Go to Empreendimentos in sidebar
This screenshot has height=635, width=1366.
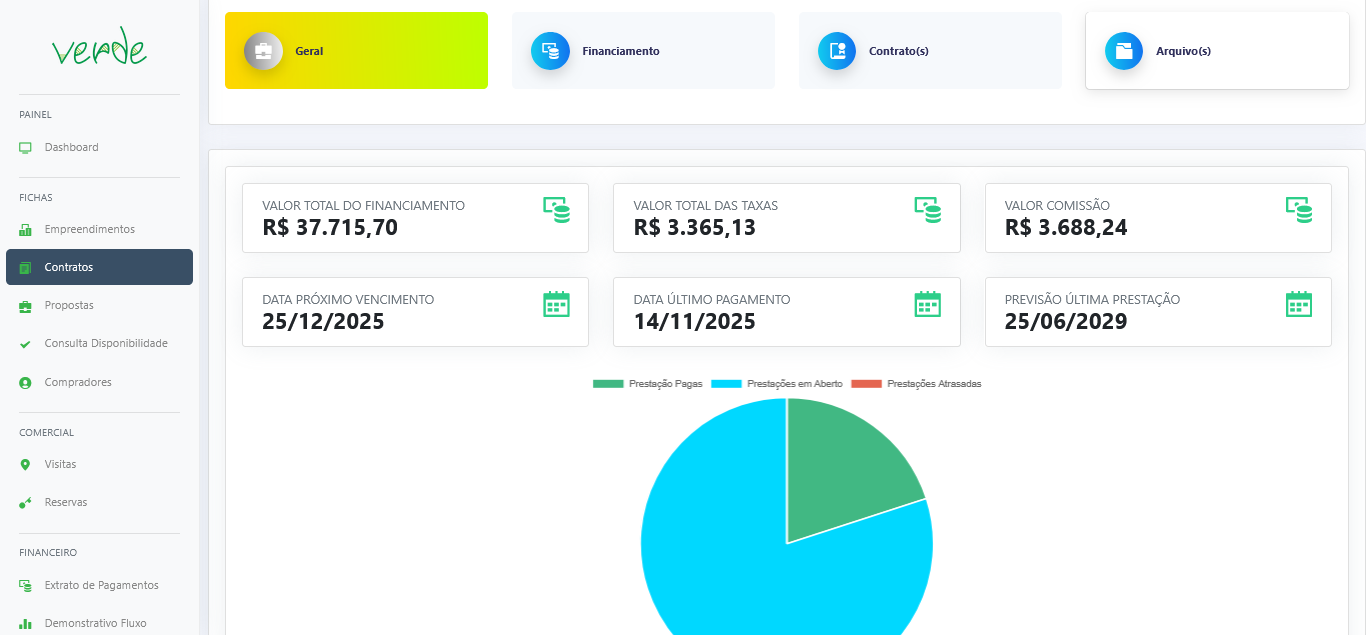(89, 229)
